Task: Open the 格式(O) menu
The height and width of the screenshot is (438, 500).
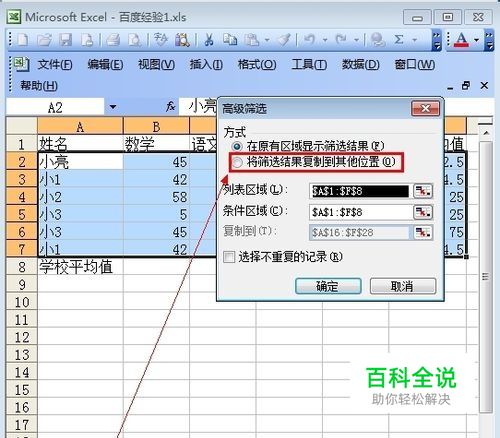Action: (257, 64)
